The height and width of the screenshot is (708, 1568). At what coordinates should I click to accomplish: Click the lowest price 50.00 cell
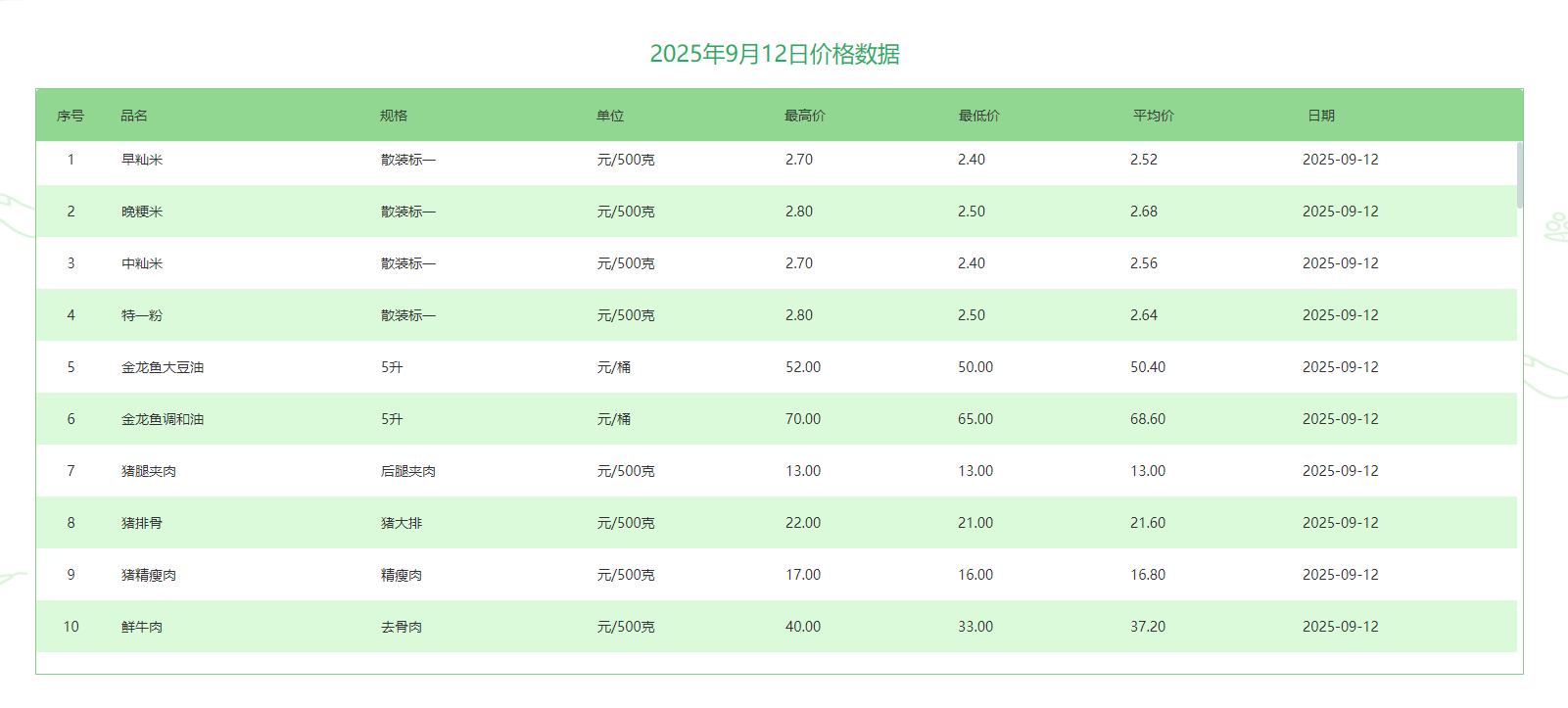pos(975,367)
